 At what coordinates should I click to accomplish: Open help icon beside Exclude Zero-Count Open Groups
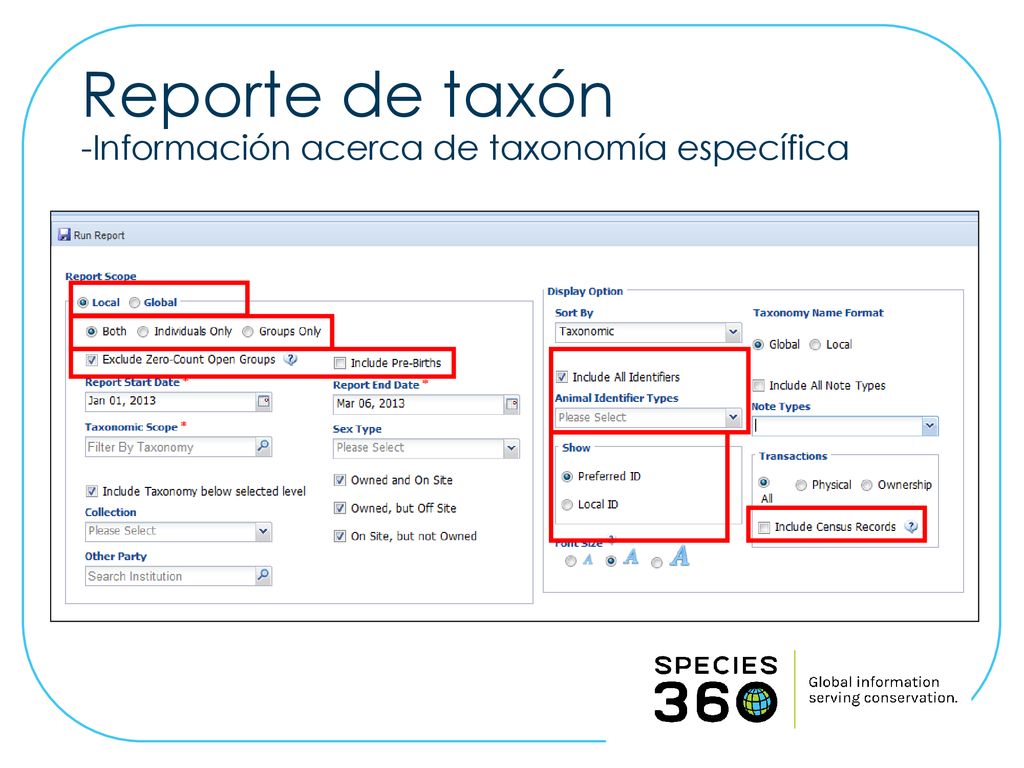[x=291, y=359]
